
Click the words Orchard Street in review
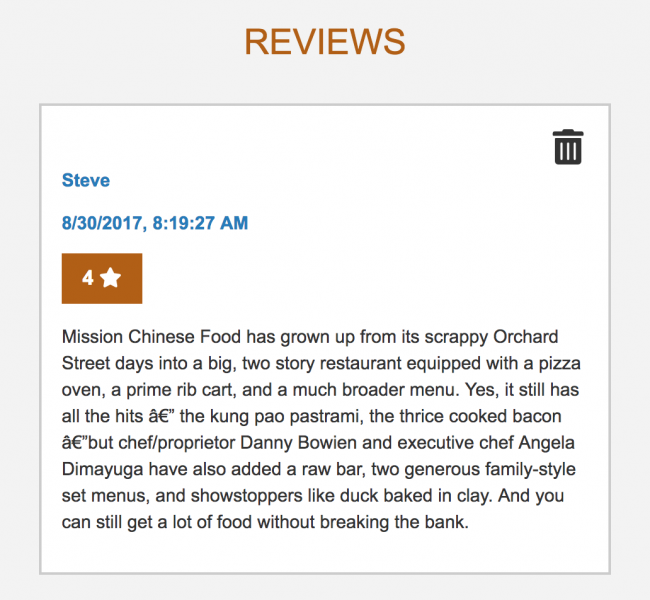(x=310, y=350)
